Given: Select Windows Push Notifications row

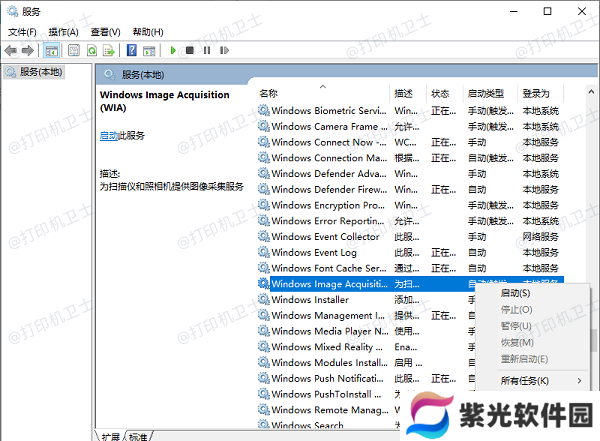Looking at the screenshot, I should (x=366, y=378).
